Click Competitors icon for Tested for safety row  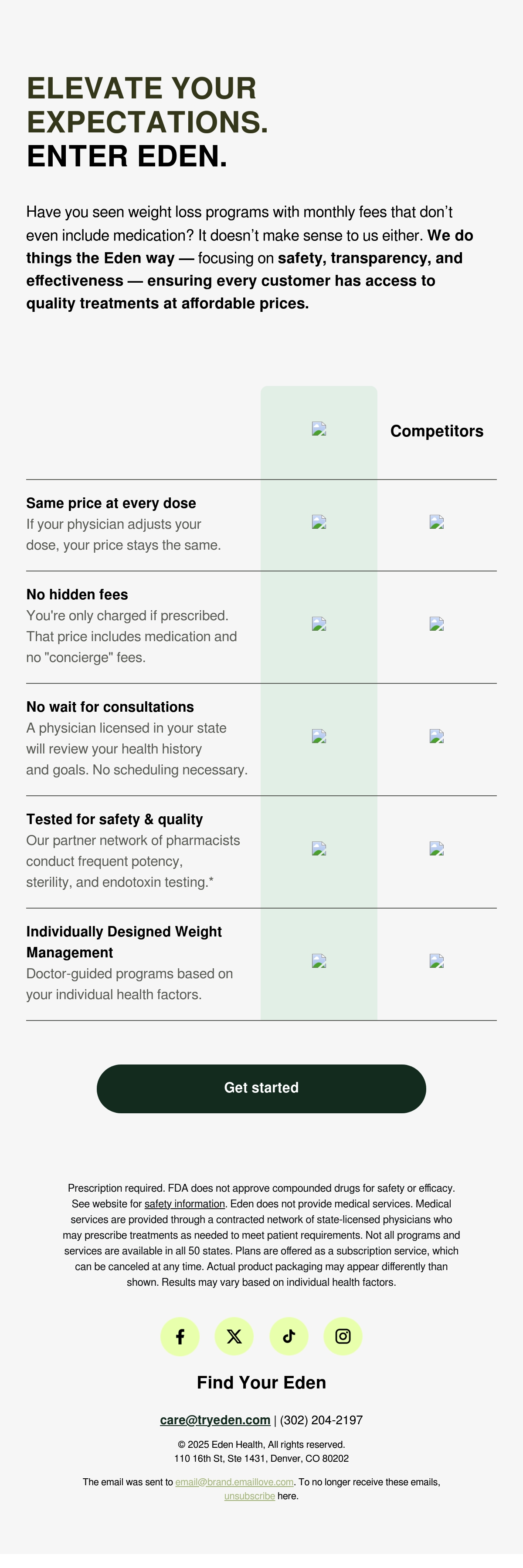click(437, 848)
